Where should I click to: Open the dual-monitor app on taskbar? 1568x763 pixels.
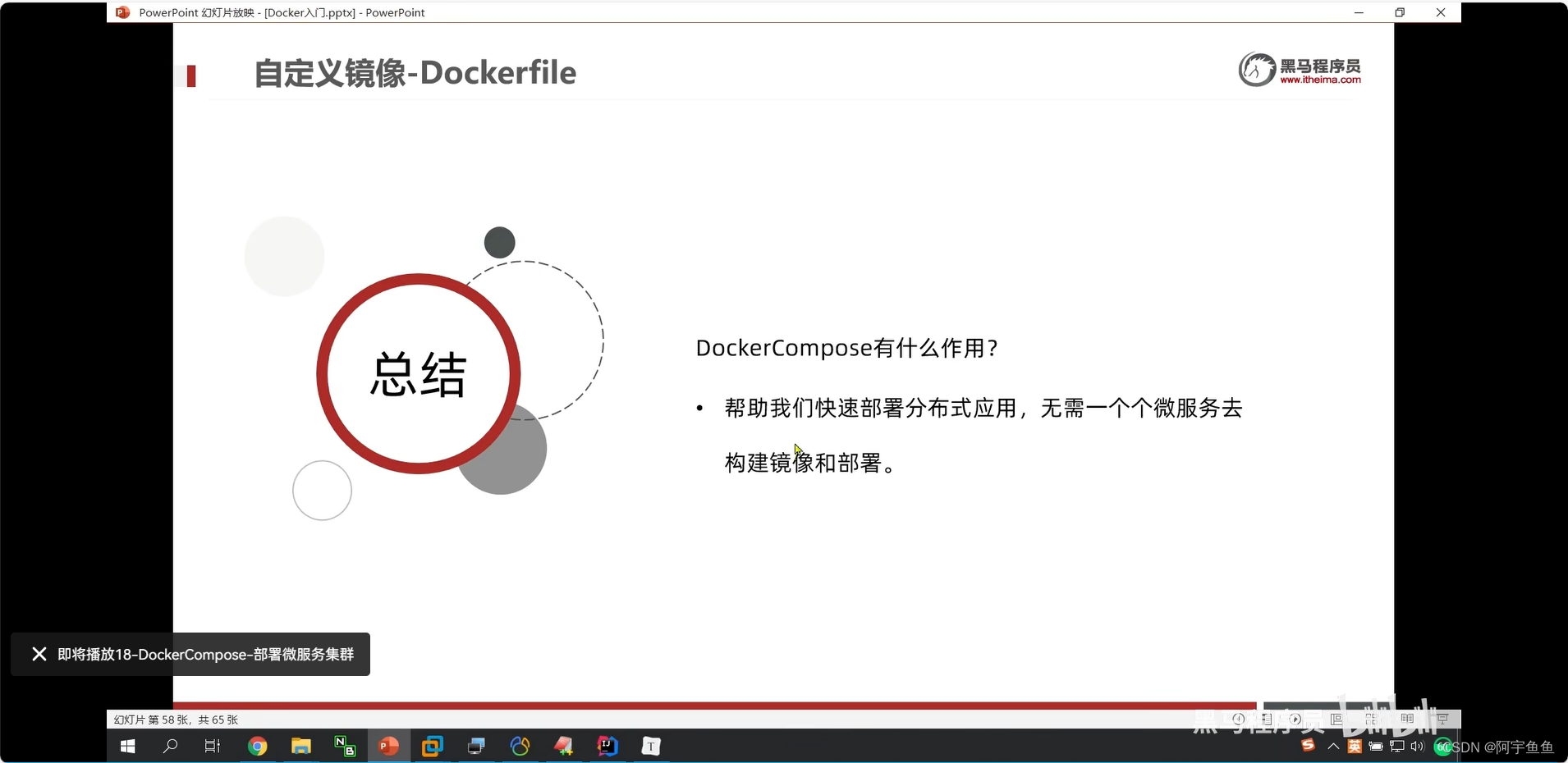(x=476, y=746)
